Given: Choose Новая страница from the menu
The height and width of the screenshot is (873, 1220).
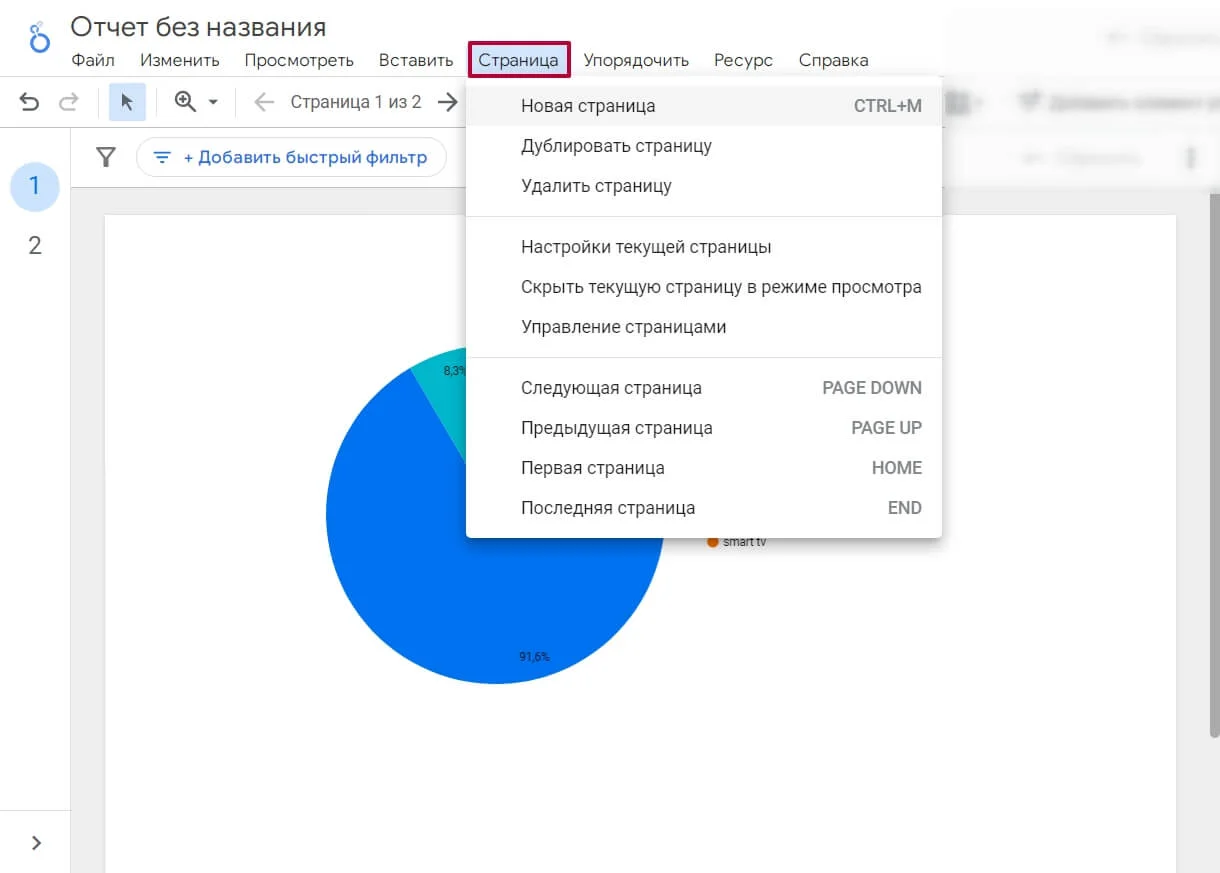Looking at the screenshot, I should tap(704, 106).
